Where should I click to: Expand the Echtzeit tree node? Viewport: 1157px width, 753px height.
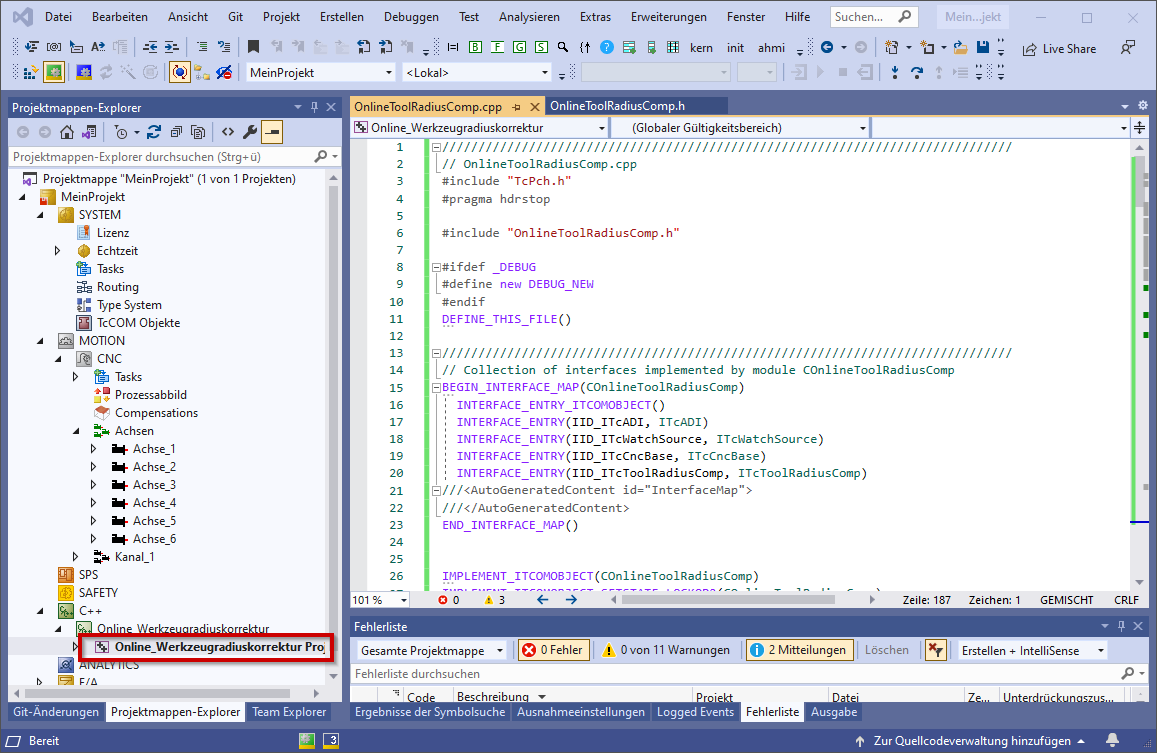point(58,251)
